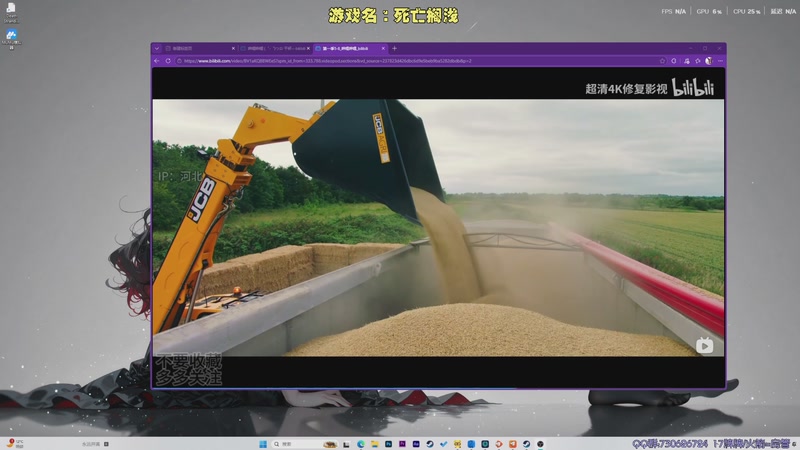800x450 pixels.
Task: Open the browser collections icon
Action: [x=687, y=61]
